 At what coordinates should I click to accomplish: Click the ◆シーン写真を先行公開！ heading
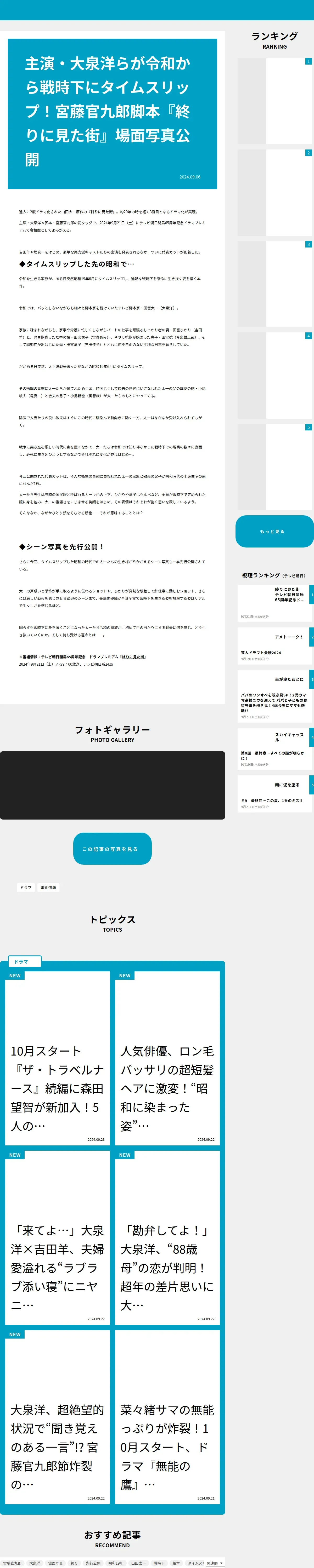pyautogui.click(x=61, y=547)
